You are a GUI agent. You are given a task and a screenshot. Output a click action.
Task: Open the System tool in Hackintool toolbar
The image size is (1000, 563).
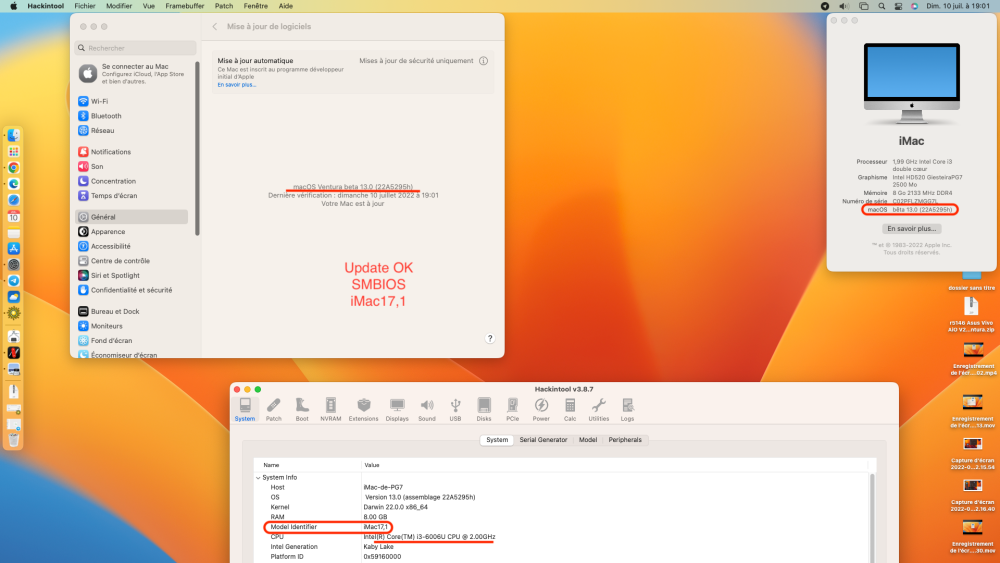click(245, 409)
